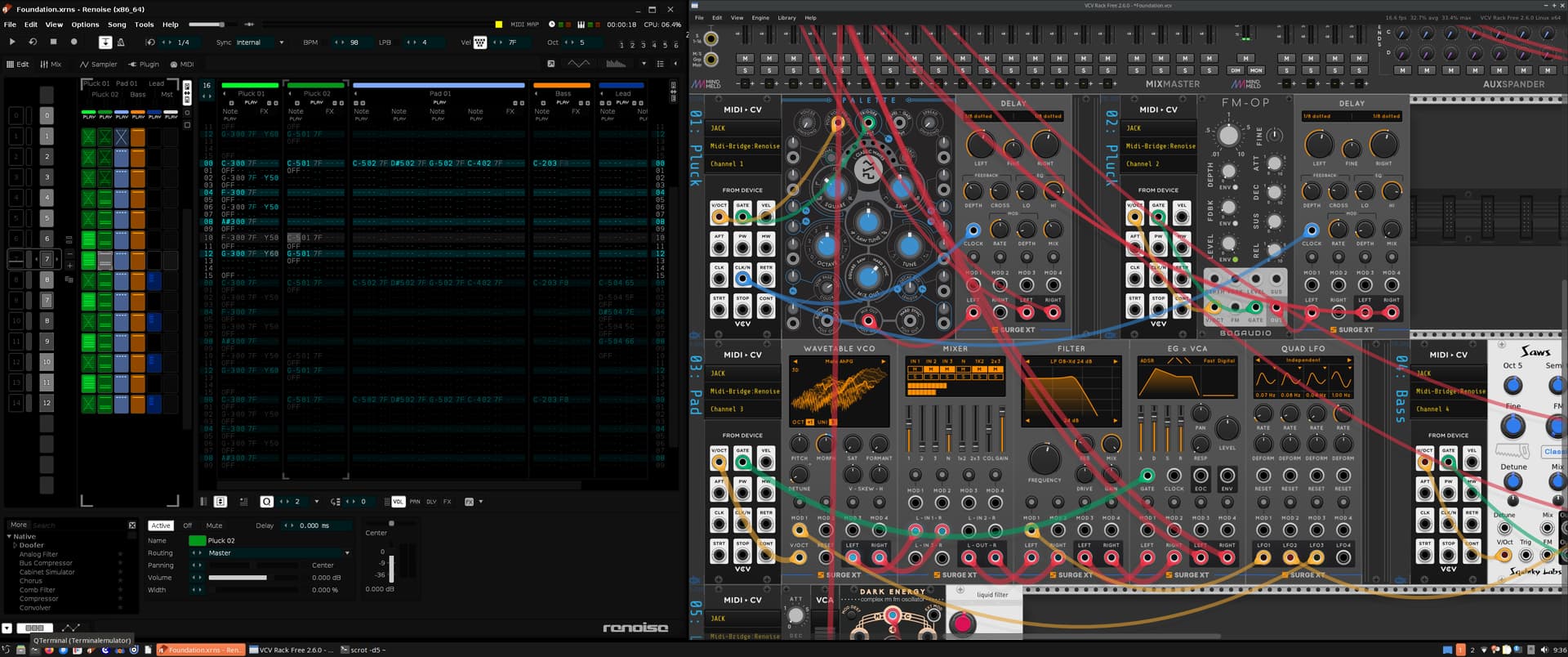Set track state to Mute
Viewport: 1568px width, 657px height.
(214, 525)
